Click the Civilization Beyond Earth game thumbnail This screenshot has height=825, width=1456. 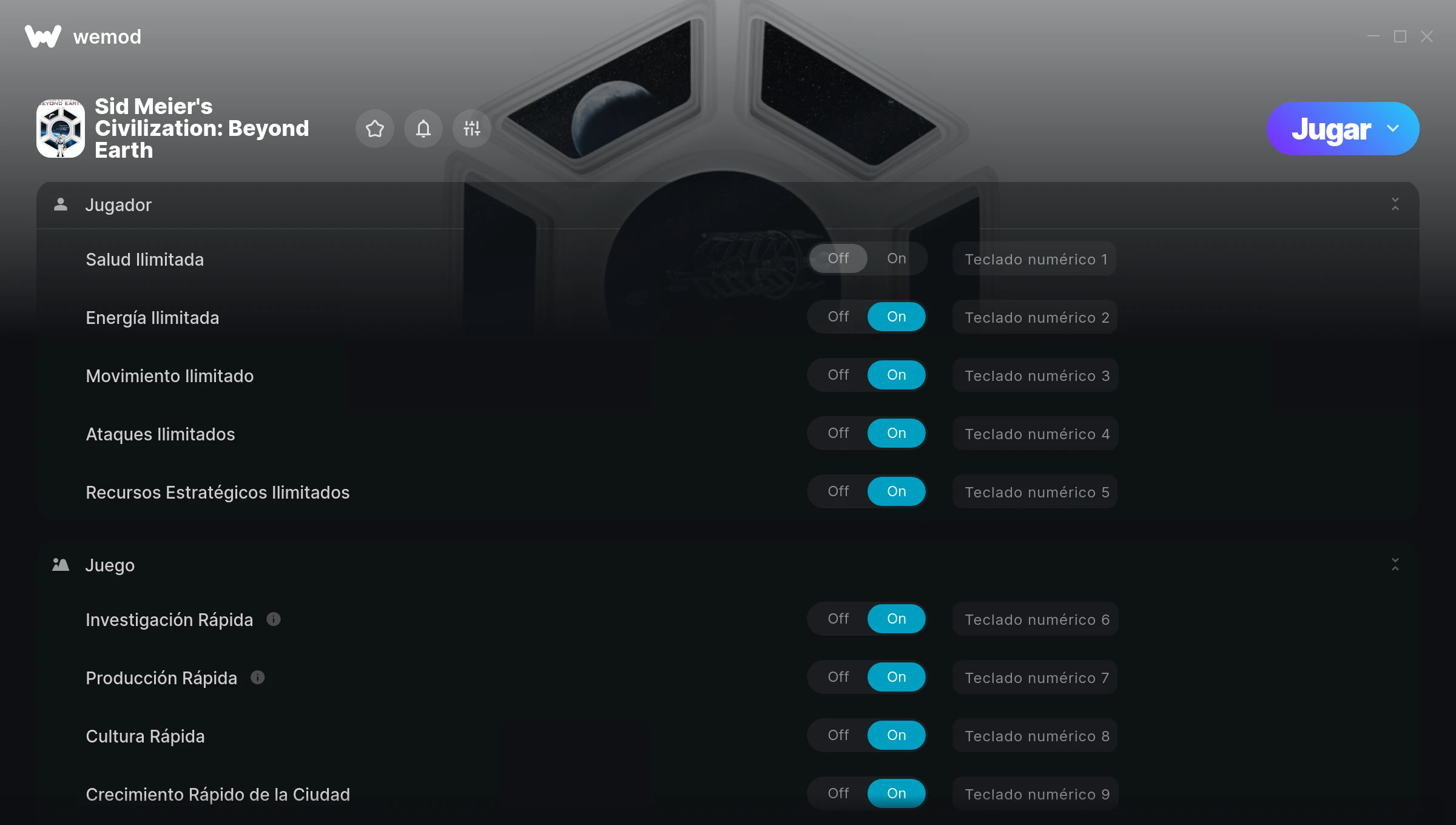61,129
